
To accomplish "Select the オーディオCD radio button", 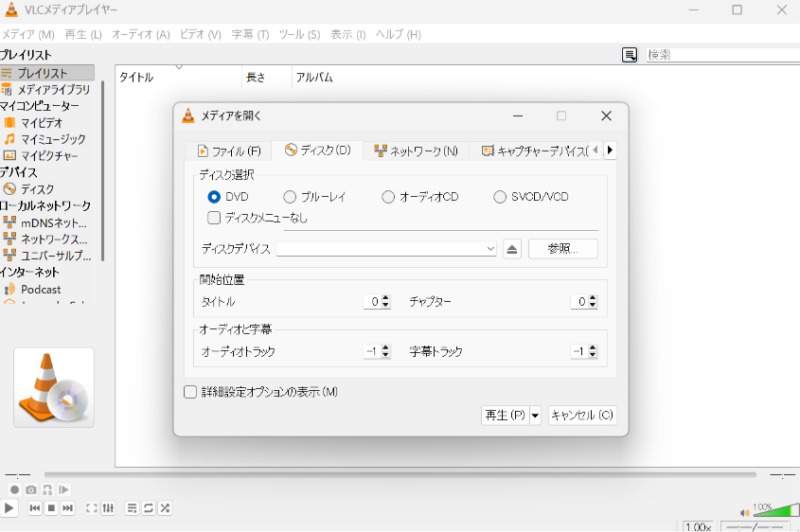I will (388, 196).
